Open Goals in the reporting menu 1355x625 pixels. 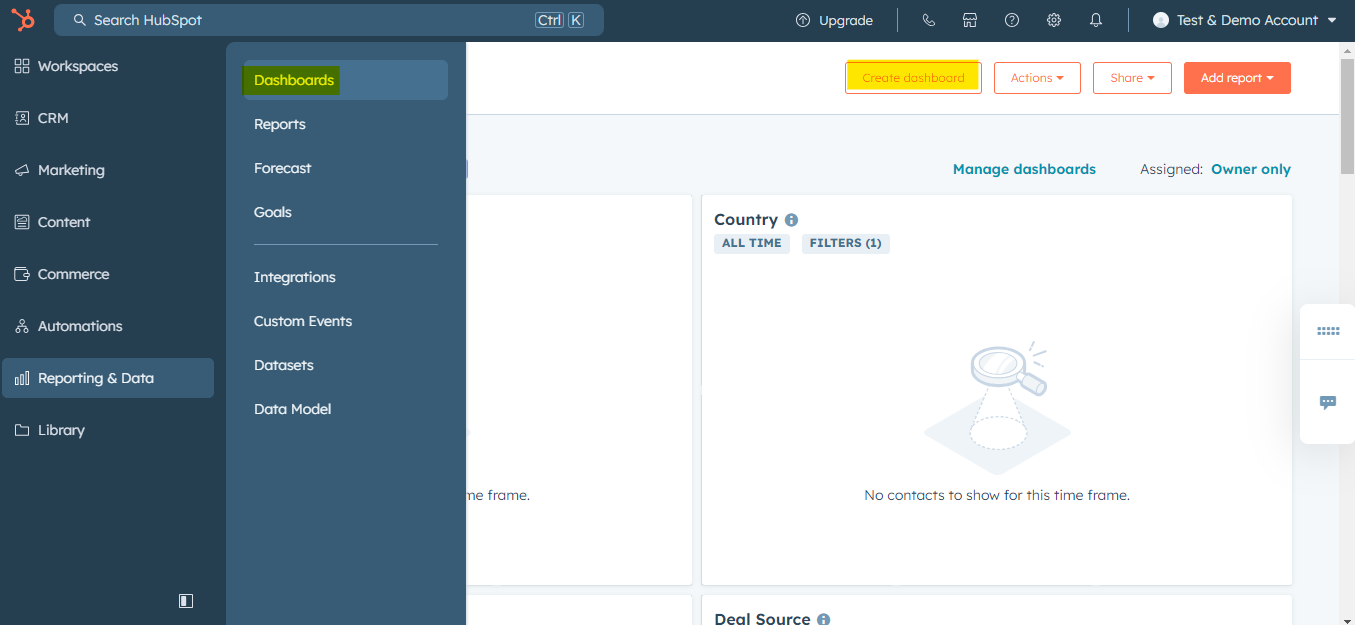click(273, 212)
